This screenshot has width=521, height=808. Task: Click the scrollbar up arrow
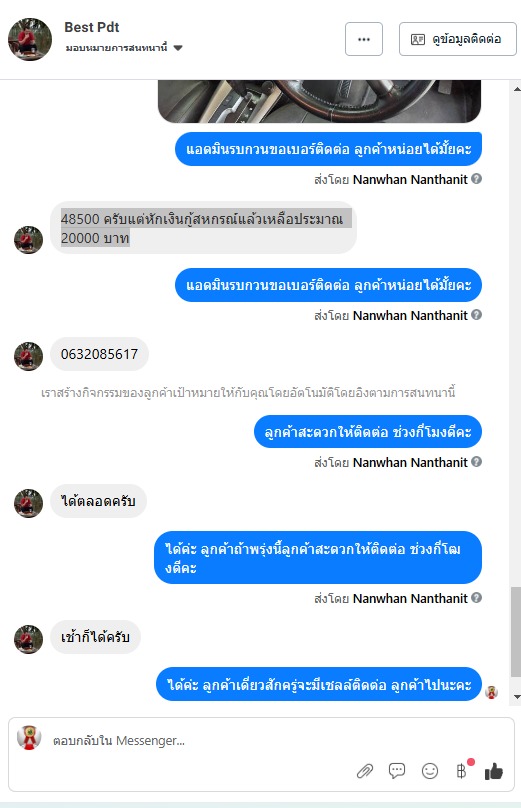(x=516, y=89)
